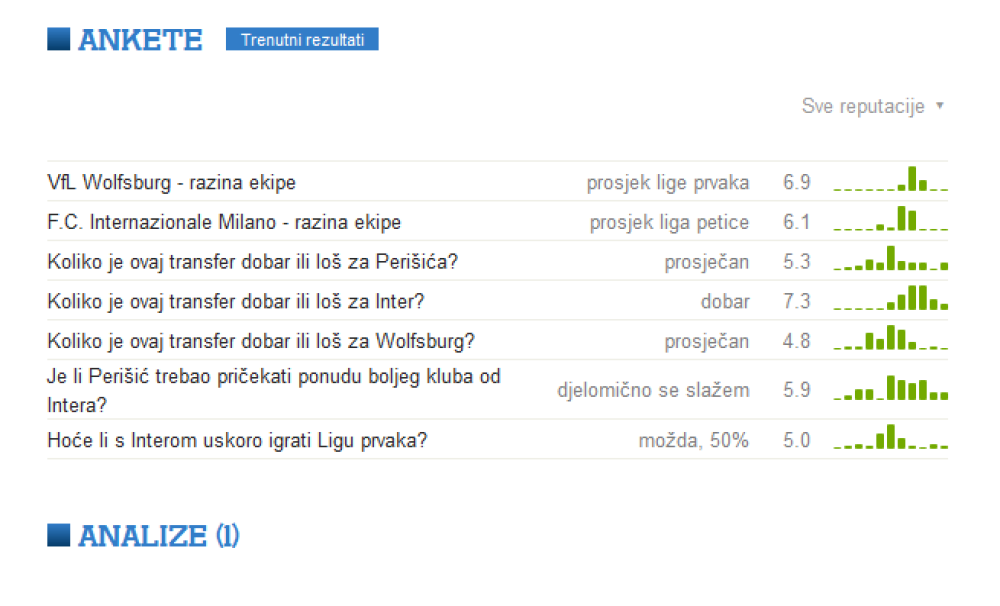Click the Trenutni rezultati button
1000x606 pixels.
coord(302,40)
